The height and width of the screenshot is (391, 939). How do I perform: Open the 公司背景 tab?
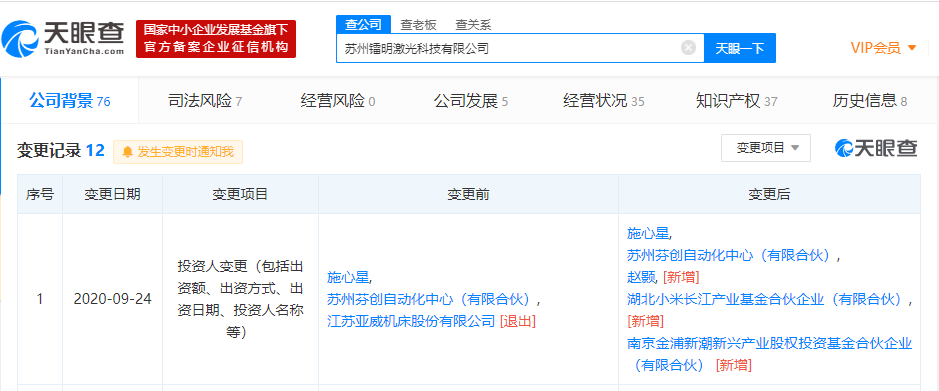click(x=69, y=101)
